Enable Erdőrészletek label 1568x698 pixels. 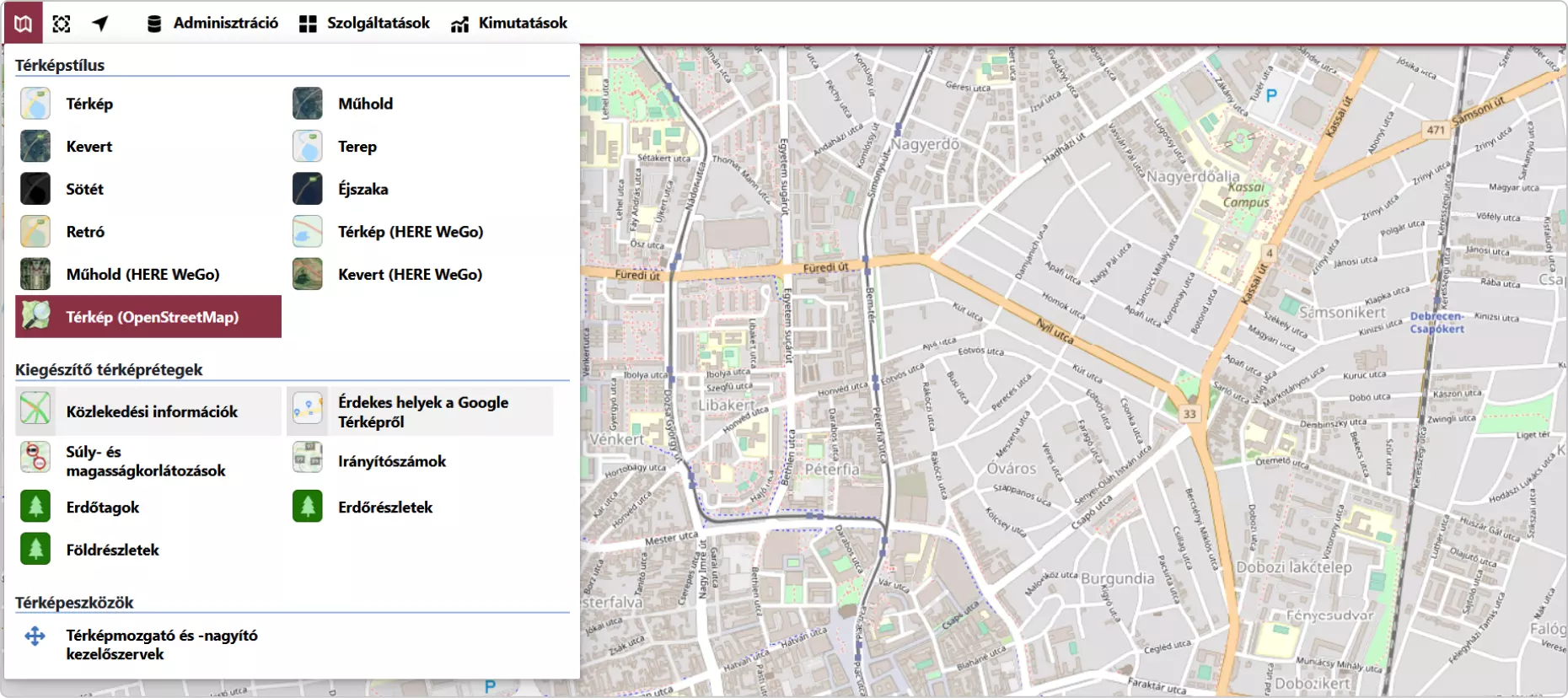pos(385,507)
